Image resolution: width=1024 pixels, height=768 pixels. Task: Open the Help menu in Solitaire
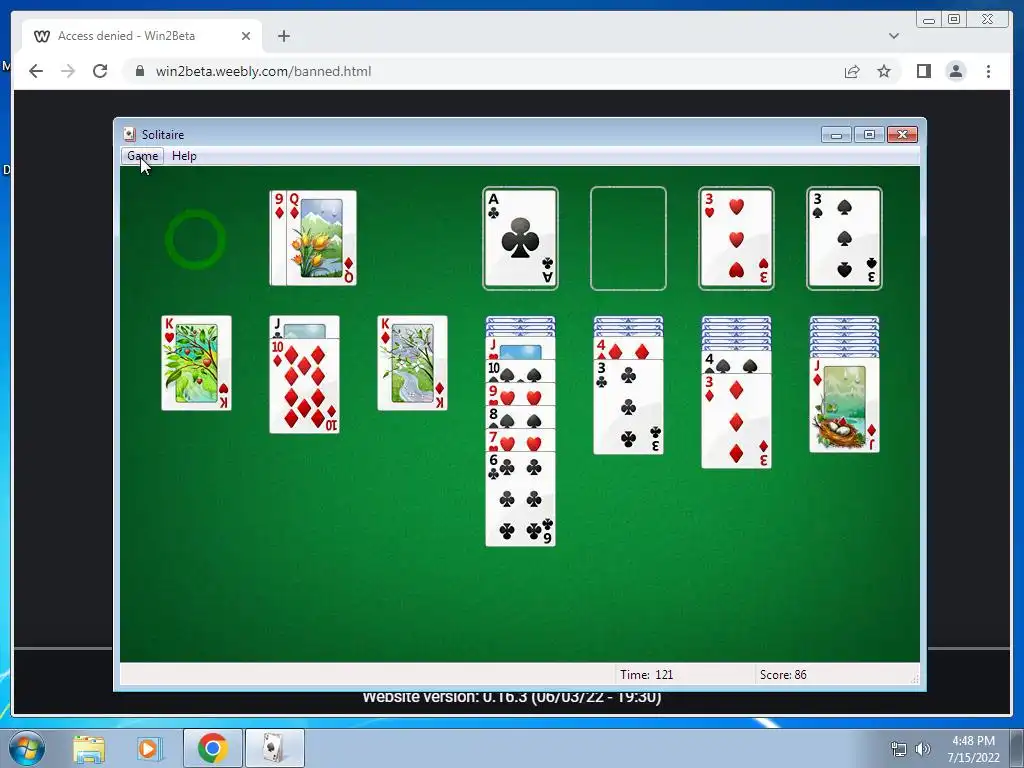pos(184,156)
